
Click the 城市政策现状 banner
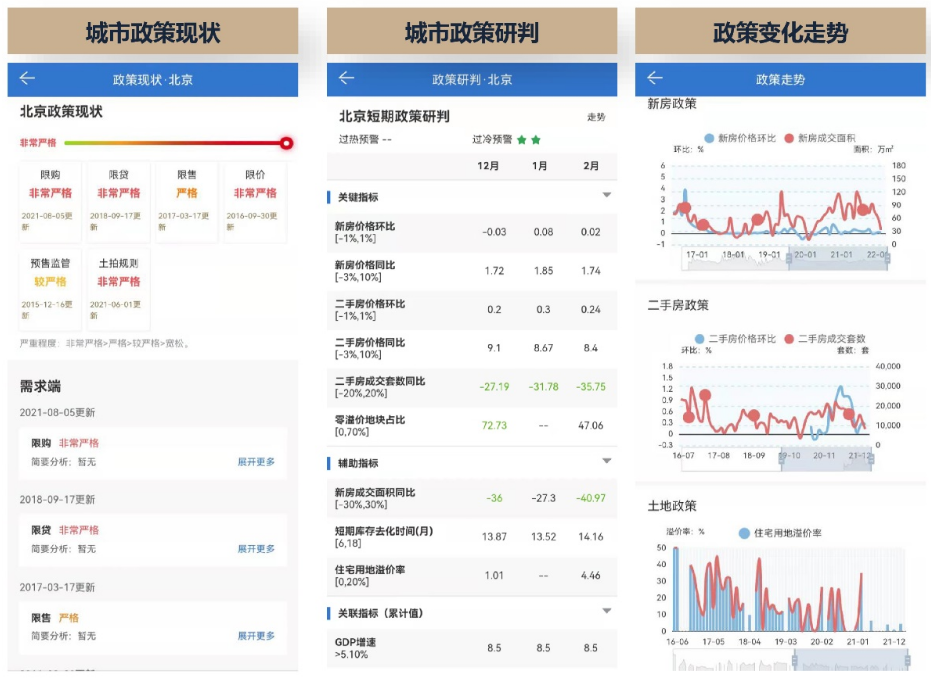point(153,32)
